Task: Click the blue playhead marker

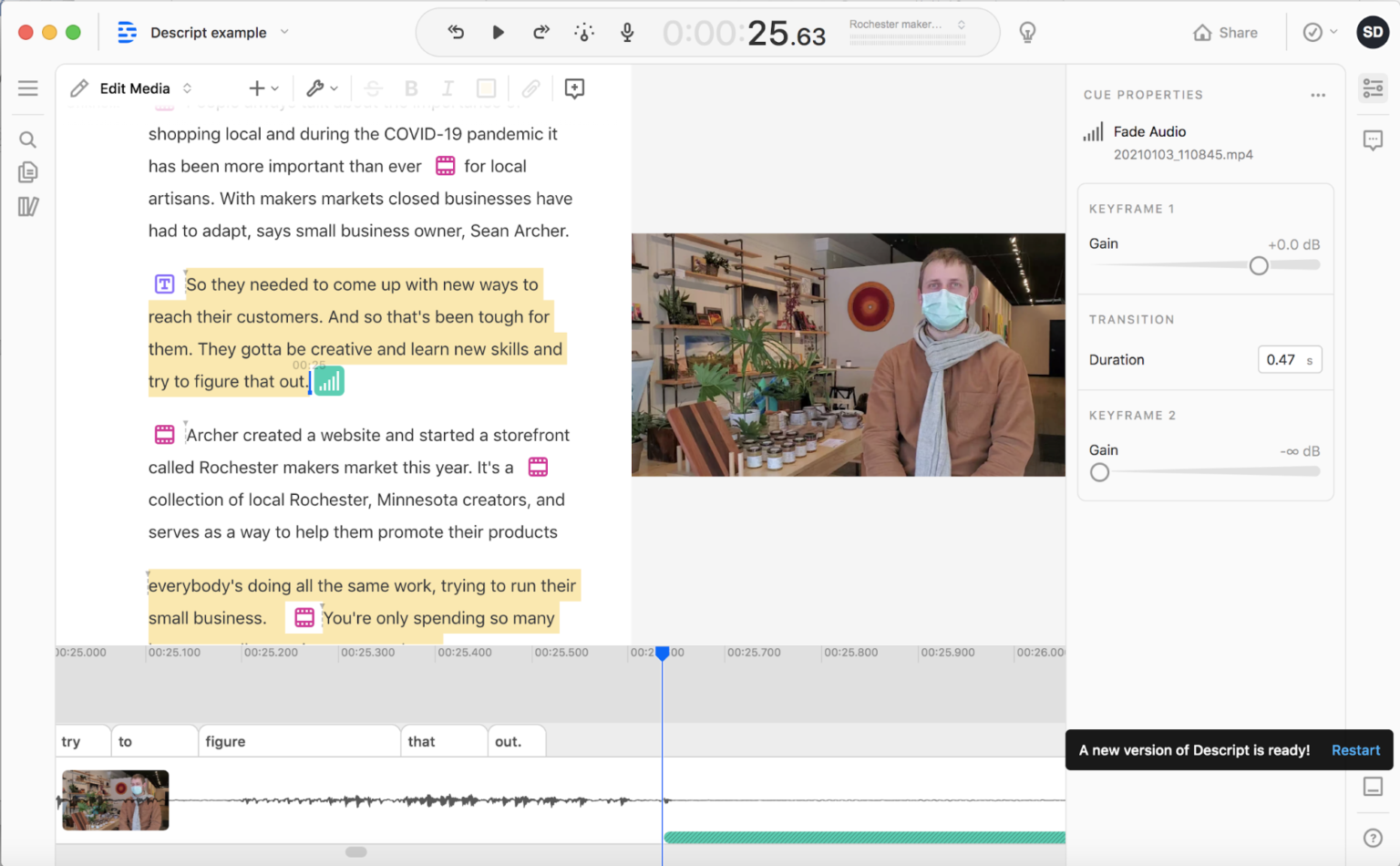Action: click(x=663, y=653)
